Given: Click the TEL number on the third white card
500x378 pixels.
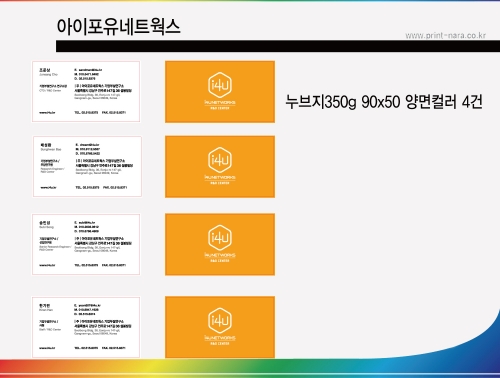Looking at the screenshot, I should tap(86, 265).
